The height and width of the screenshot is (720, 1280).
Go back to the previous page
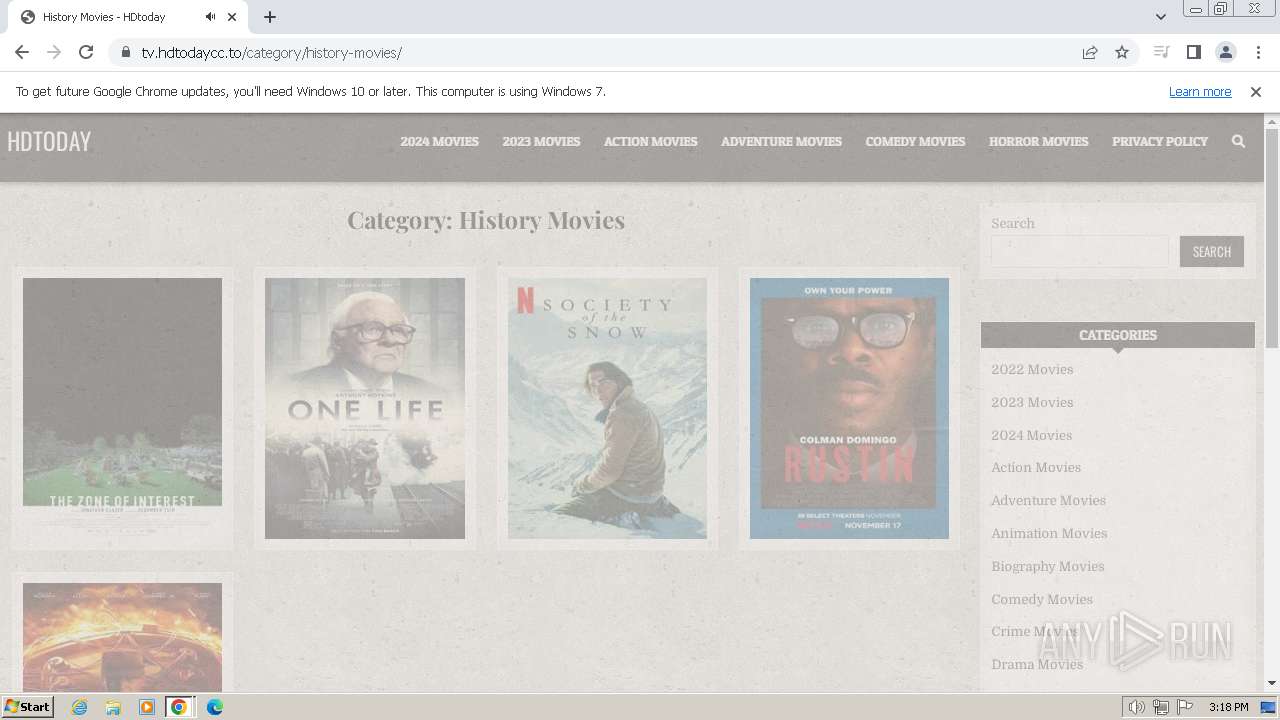click(x=22, y=52)
